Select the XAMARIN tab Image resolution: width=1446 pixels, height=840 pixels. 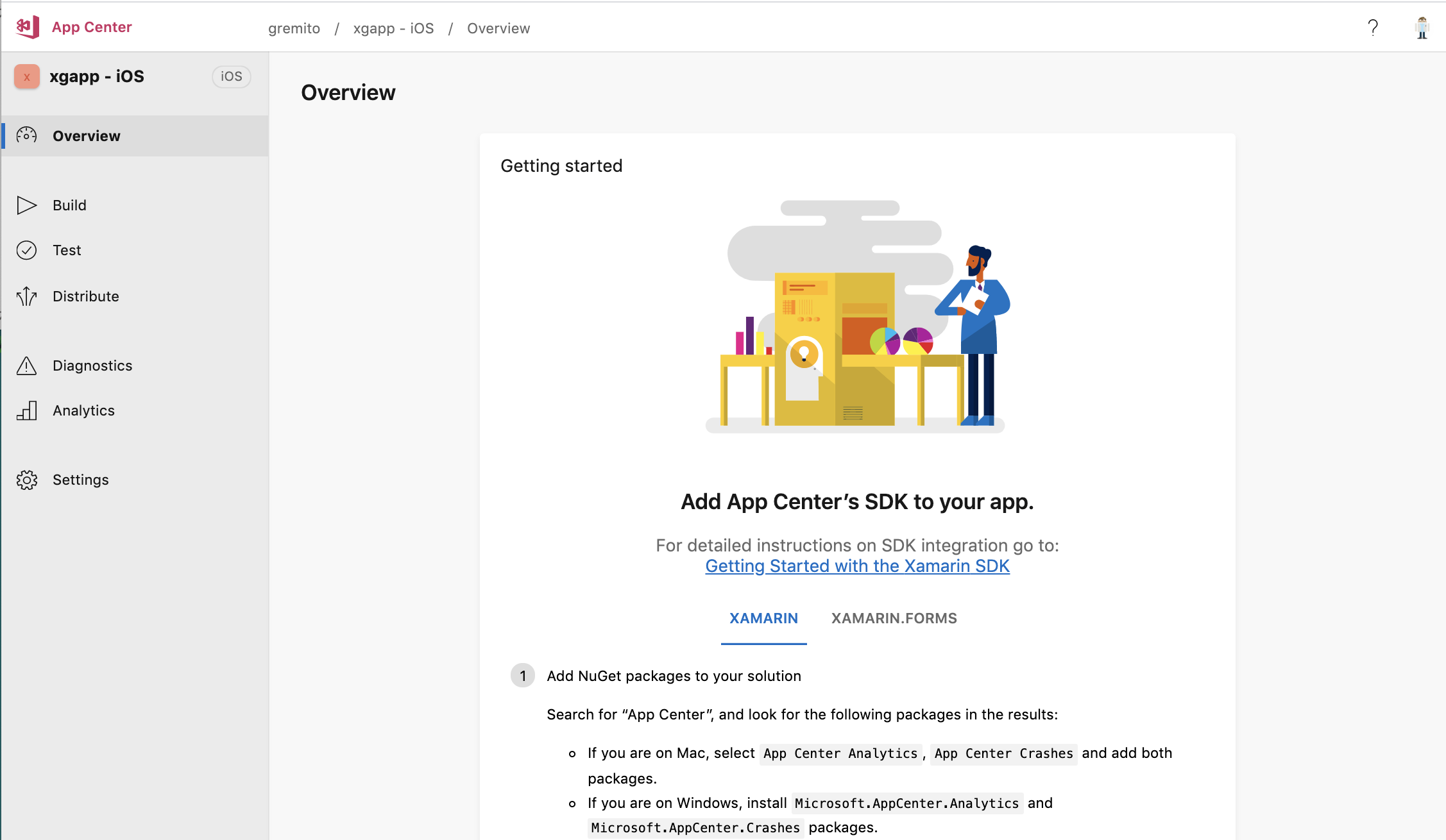[x=763, y=618]
